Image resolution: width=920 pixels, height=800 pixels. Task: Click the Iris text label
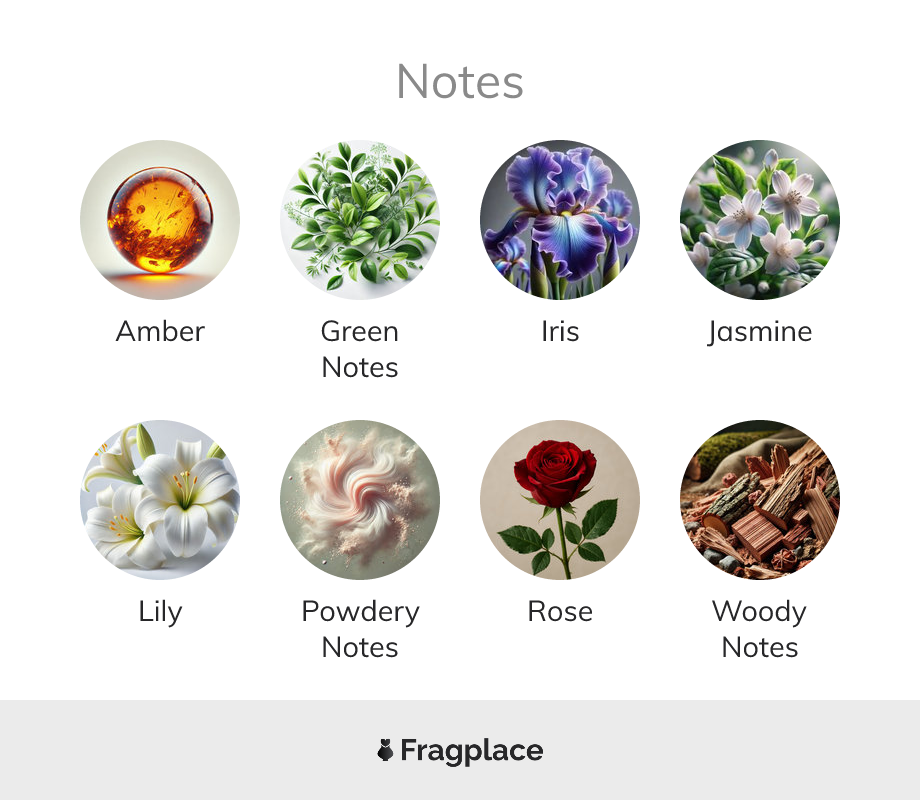(560, 332)
